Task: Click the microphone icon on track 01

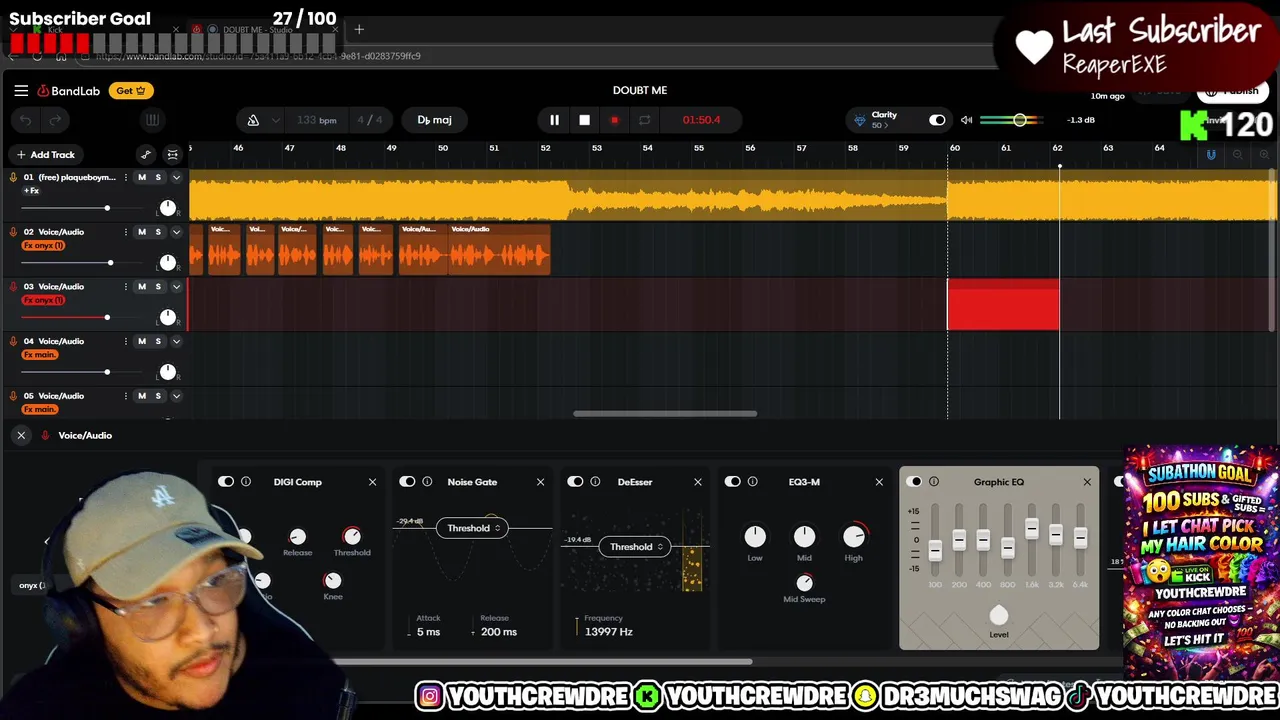Action: (13, 177)
